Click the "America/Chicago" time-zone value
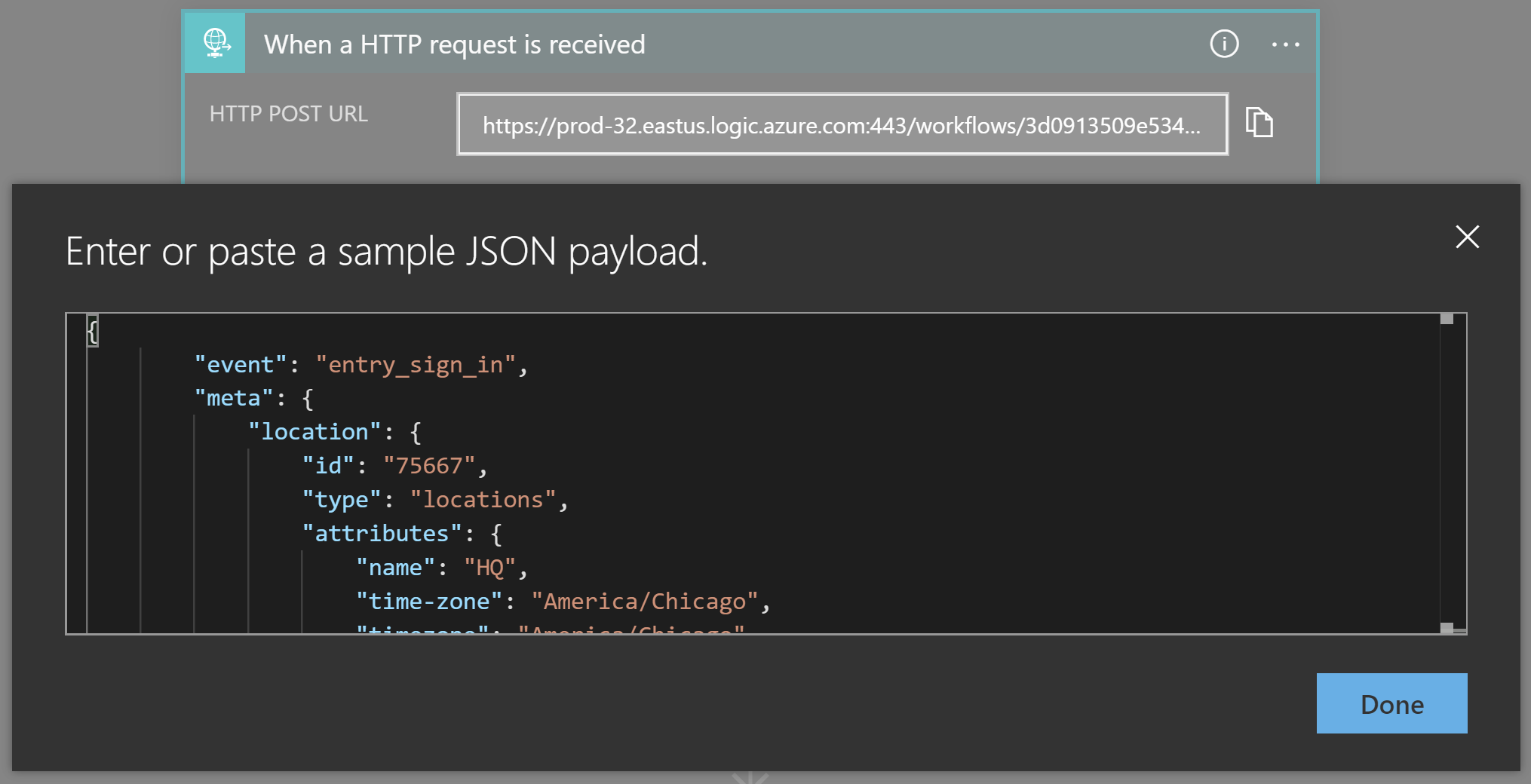 click(x=645, y=602)
